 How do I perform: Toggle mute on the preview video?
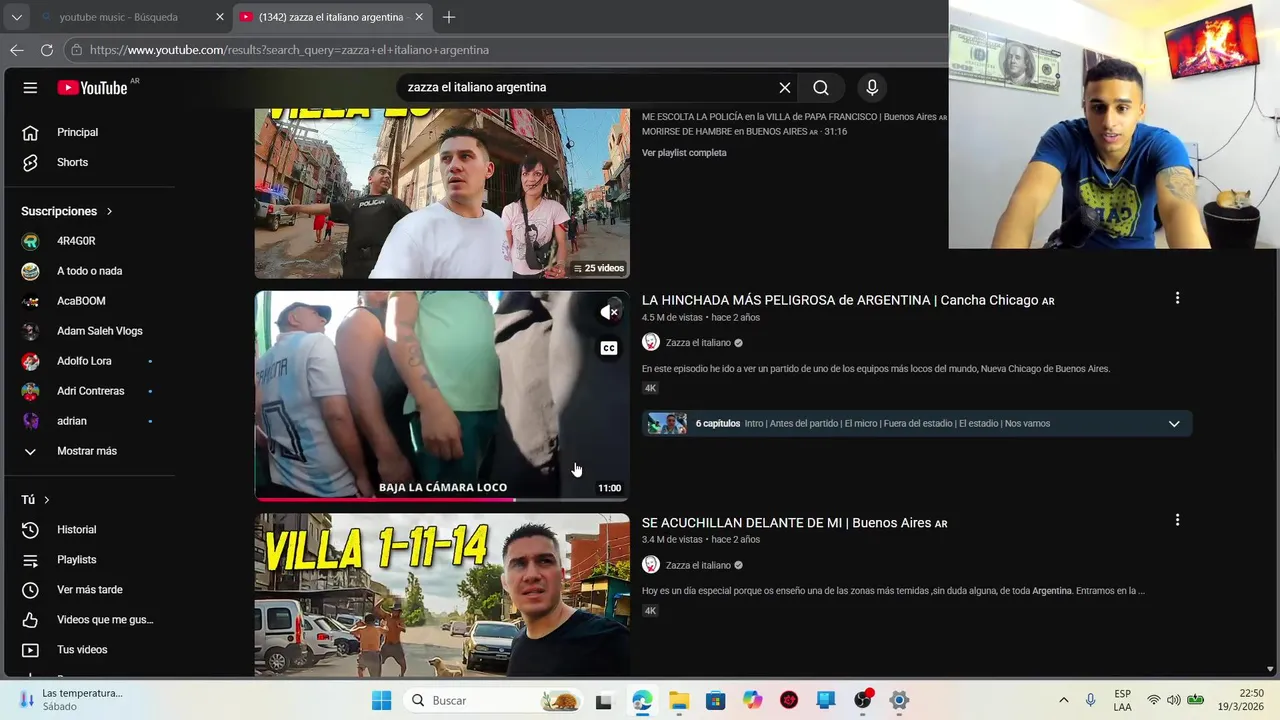609,312
